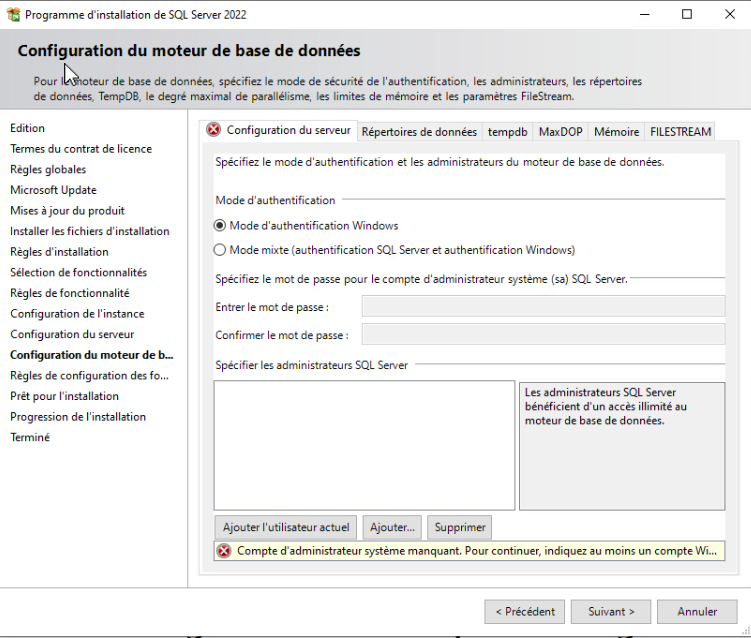Click Configuration de l'instance step

coord(77,314)
